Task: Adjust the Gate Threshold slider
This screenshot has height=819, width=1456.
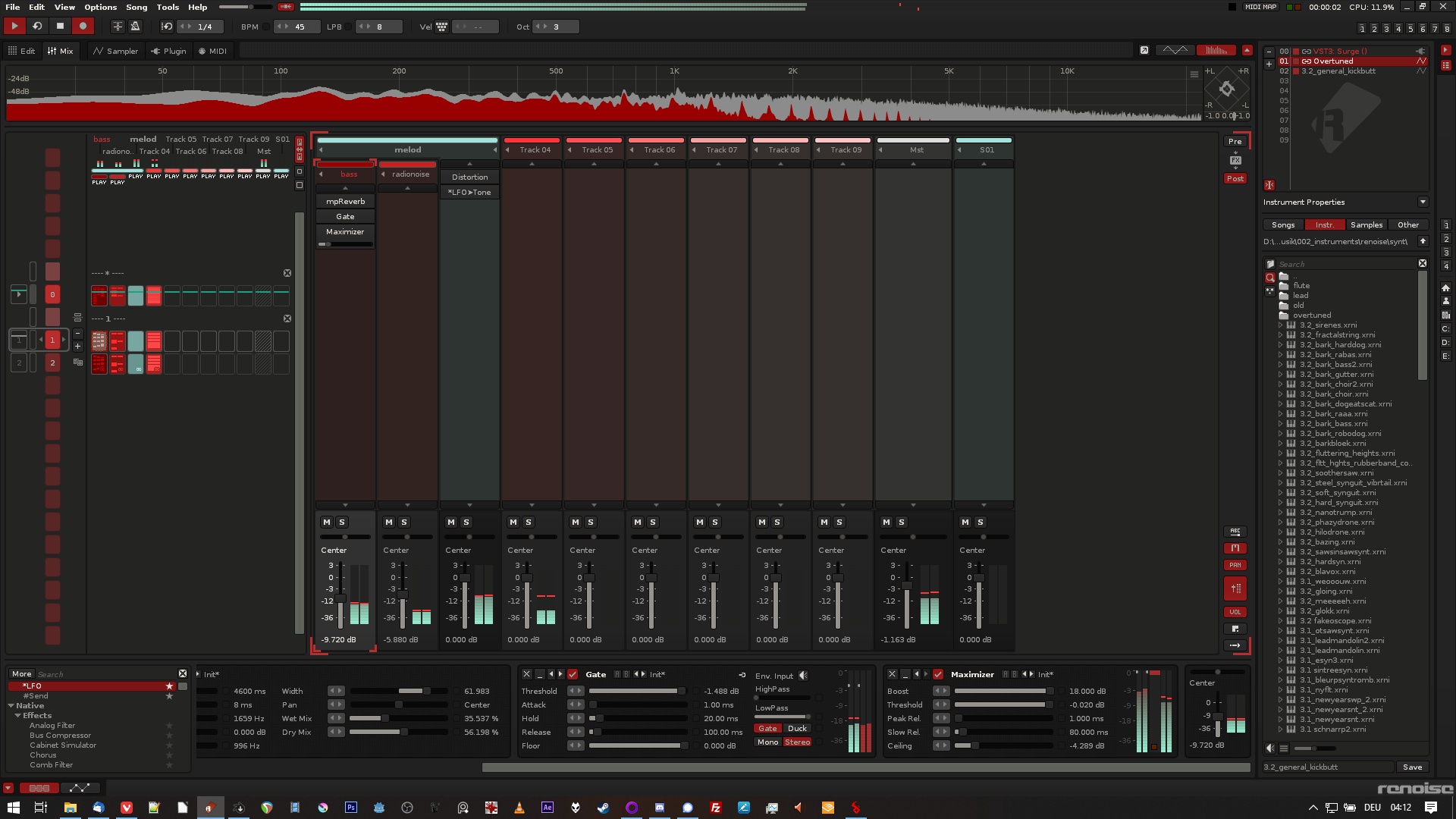Action: click(637, 691)
